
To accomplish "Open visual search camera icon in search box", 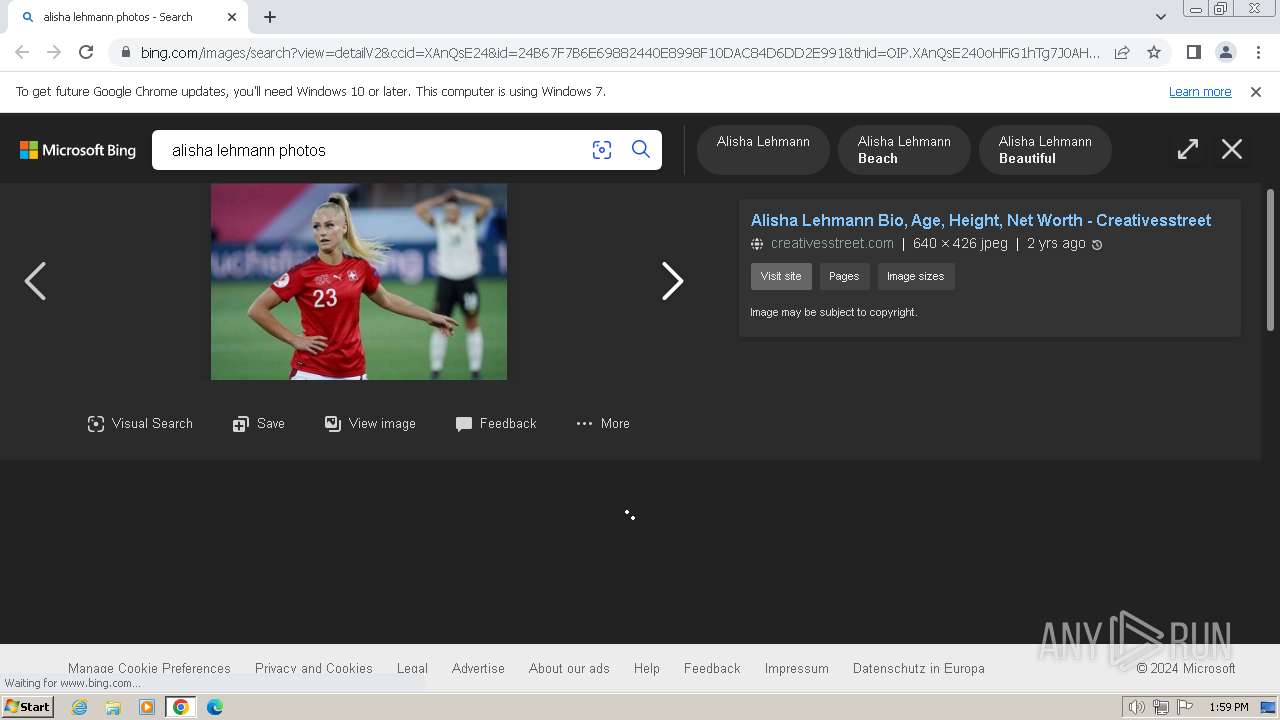I will (601, 150).
